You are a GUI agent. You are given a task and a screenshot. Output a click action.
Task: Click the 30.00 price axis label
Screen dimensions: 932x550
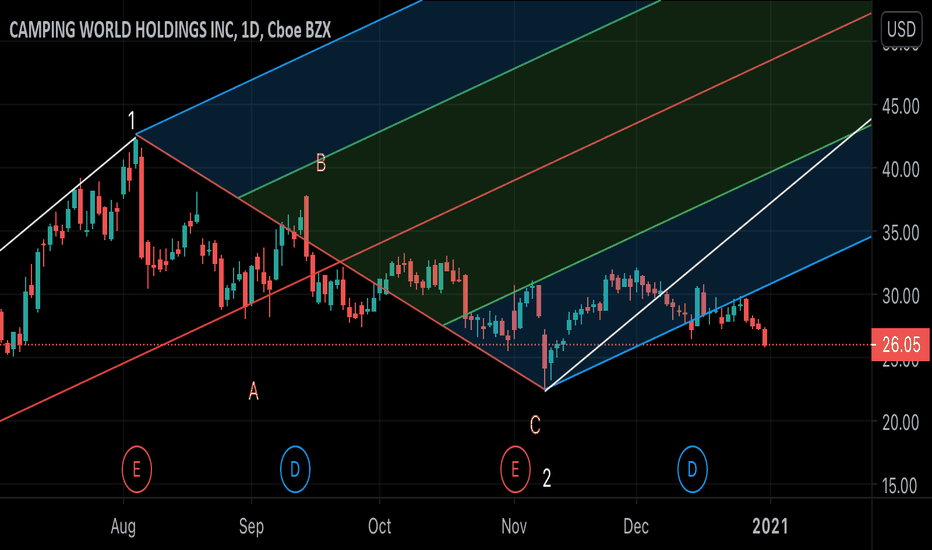click(900, 296)
